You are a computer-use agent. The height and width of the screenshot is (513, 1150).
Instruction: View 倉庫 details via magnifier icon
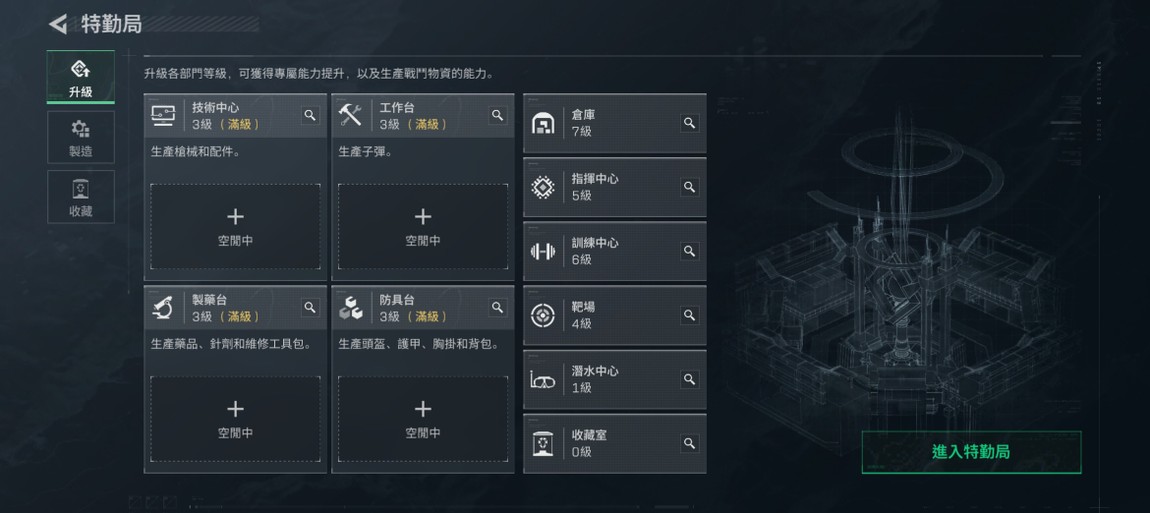pos(689,123)
